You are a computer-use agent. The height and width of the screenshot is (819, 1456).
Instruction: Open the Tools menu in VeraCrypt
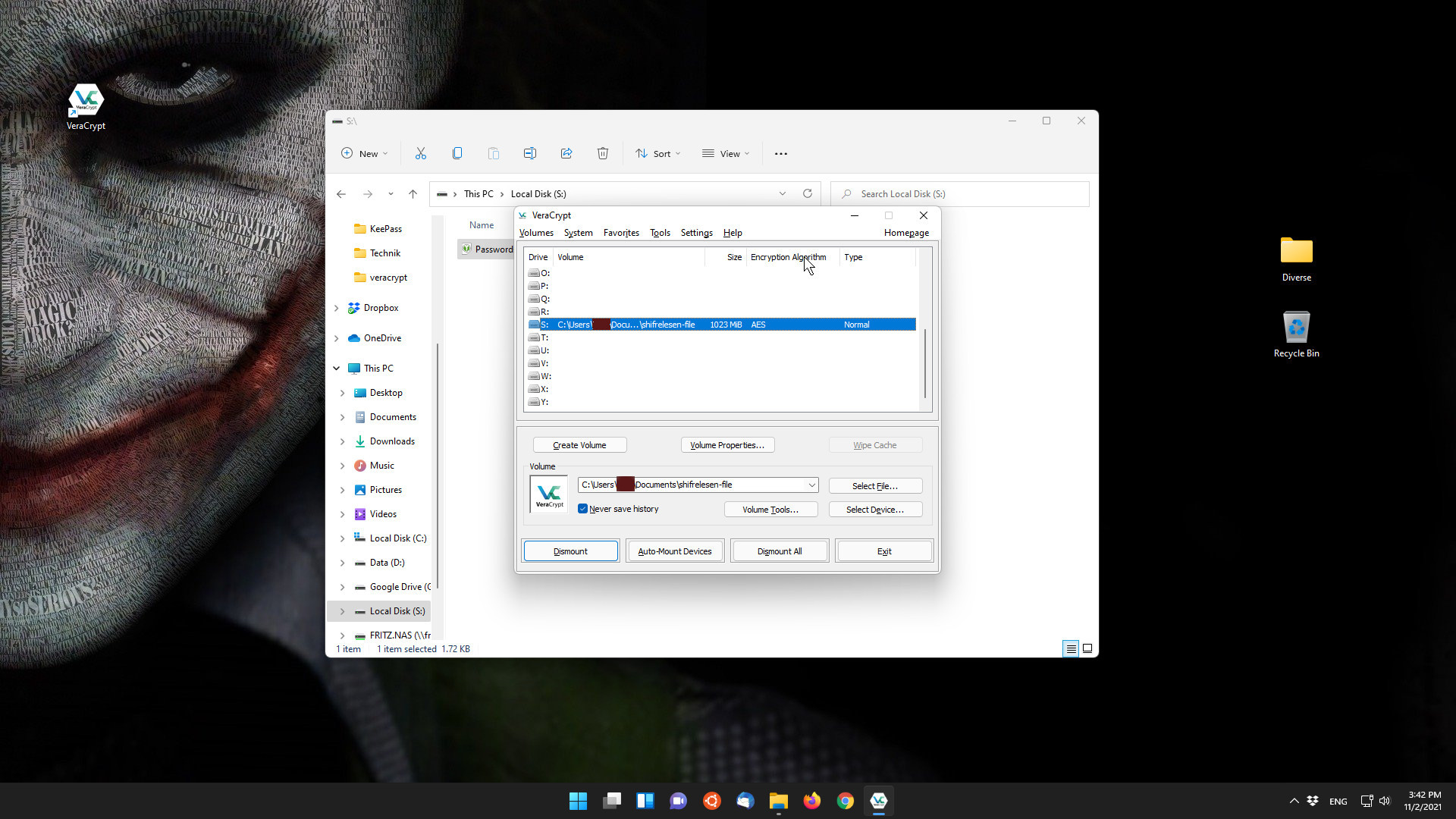click(x=660, y=233)
